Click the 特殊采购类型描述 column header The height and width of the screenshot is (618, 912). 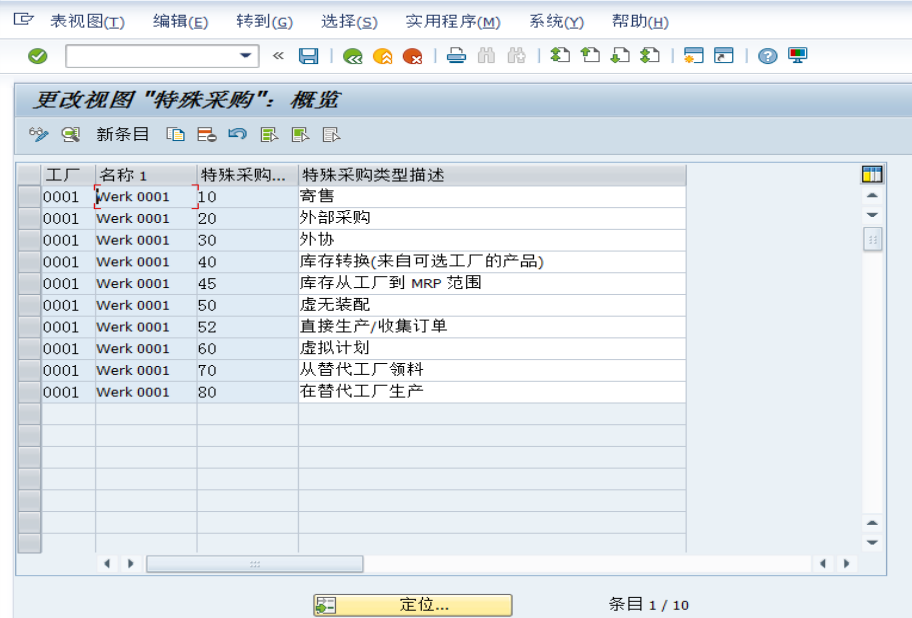[492, 175]
